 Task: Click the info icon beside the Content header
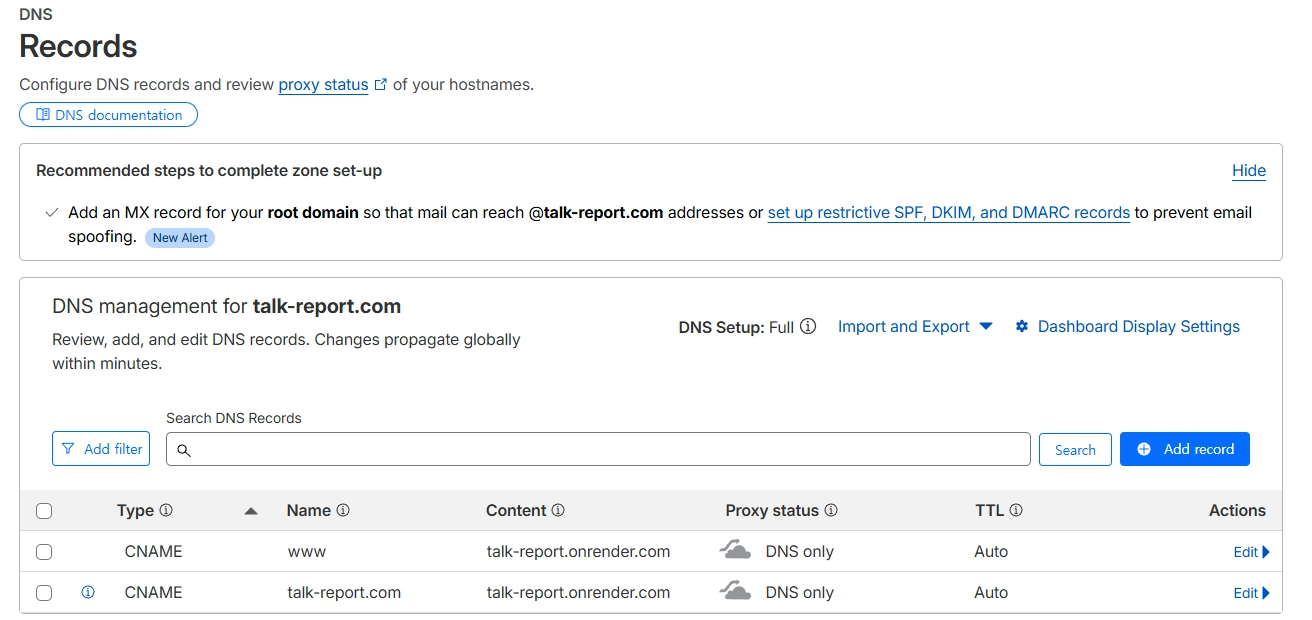(558, 510)
